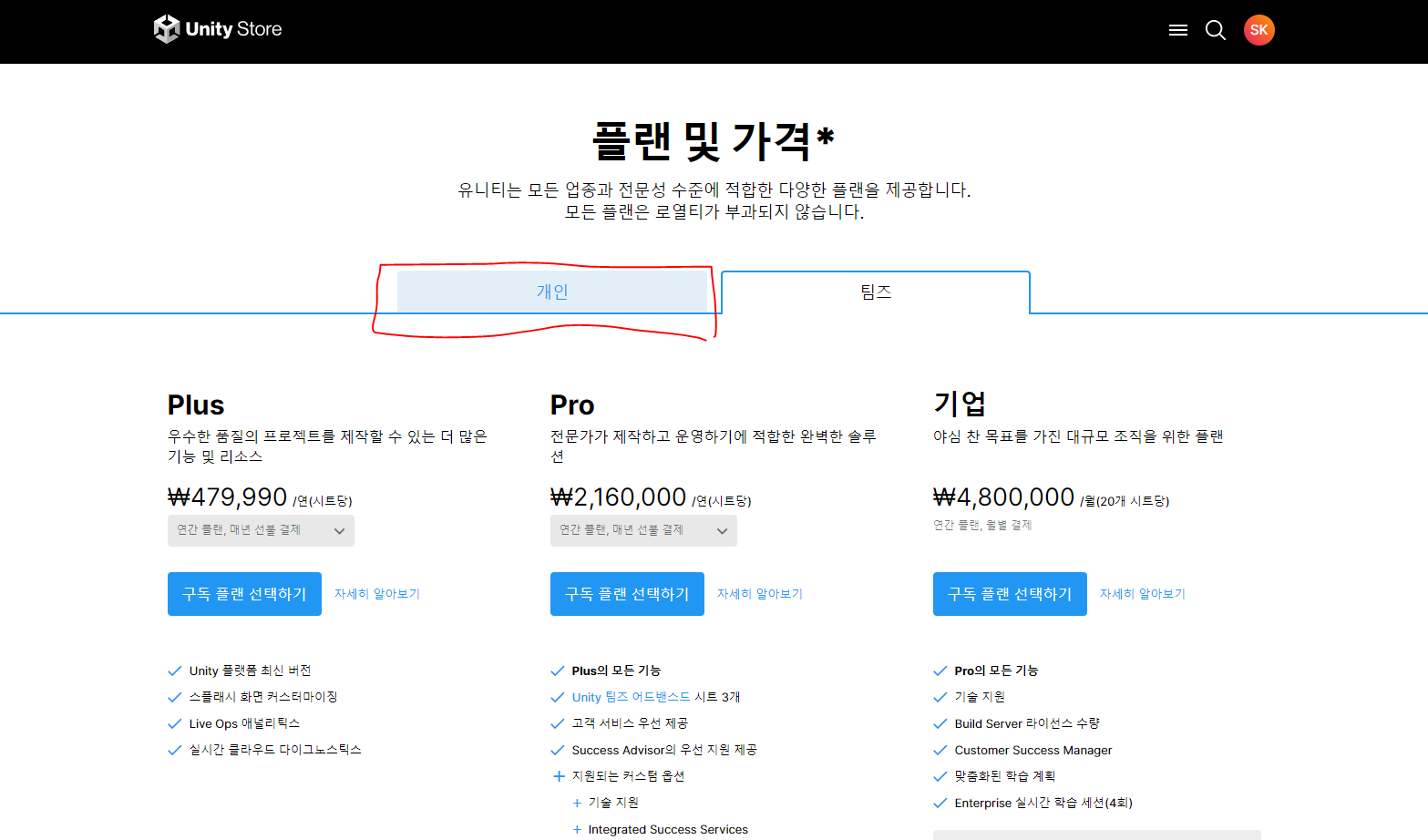Click the Plus plan heading
Viewport: 1428px width, 840px height.
click(x=196, y=405)
